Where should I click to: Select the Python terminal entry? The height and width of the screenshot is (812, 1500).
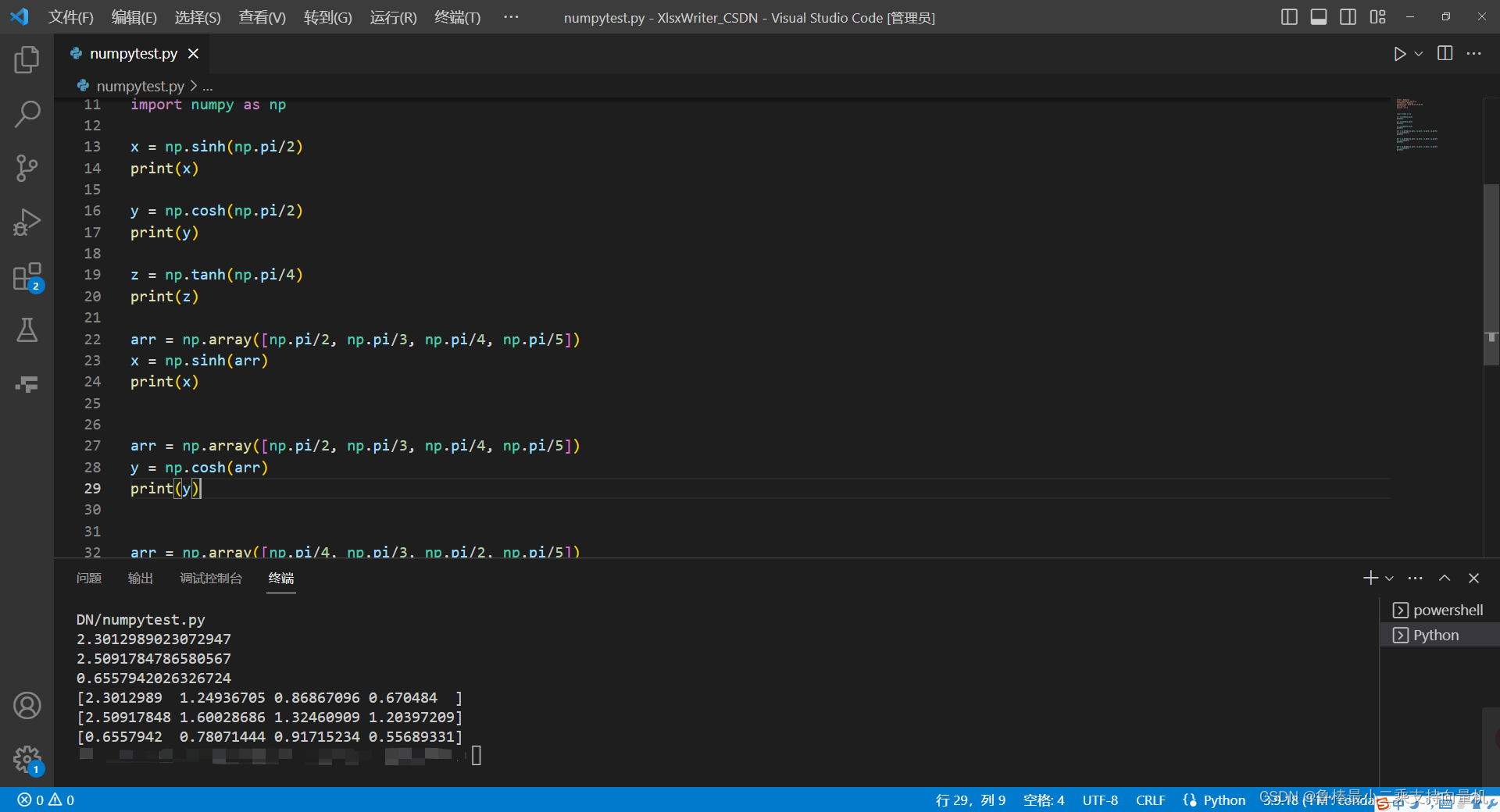[1440, 635]
